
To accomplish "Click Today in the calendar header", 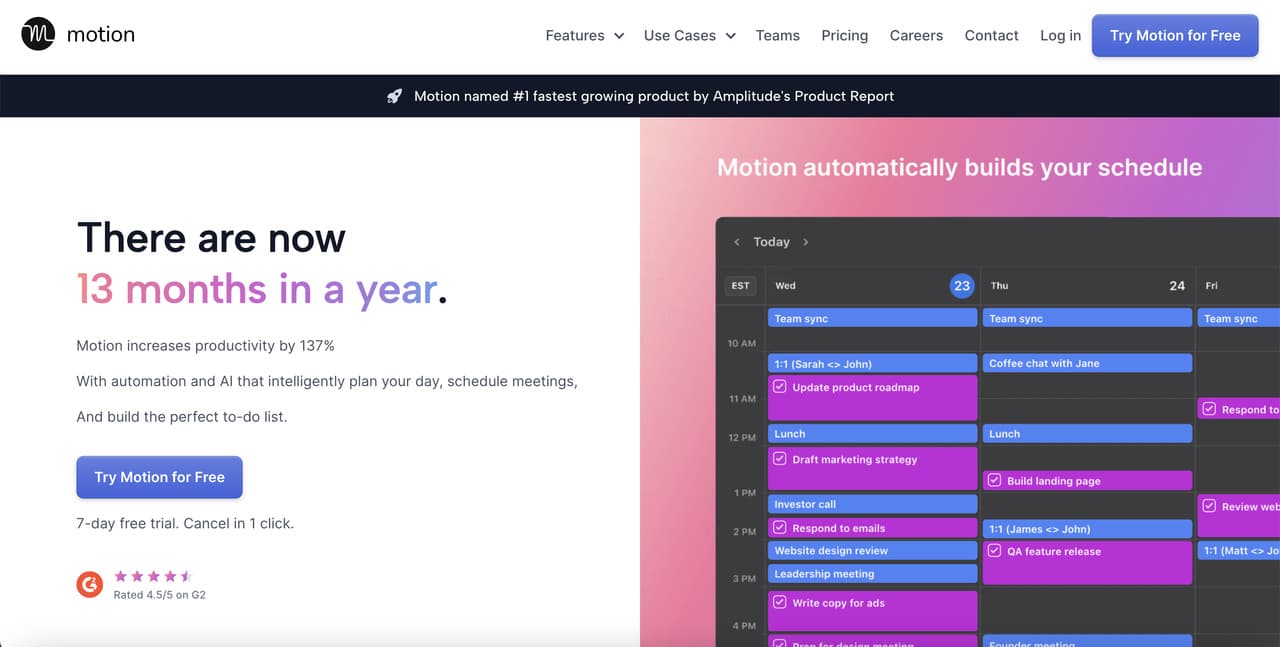I will click(771, 242).
